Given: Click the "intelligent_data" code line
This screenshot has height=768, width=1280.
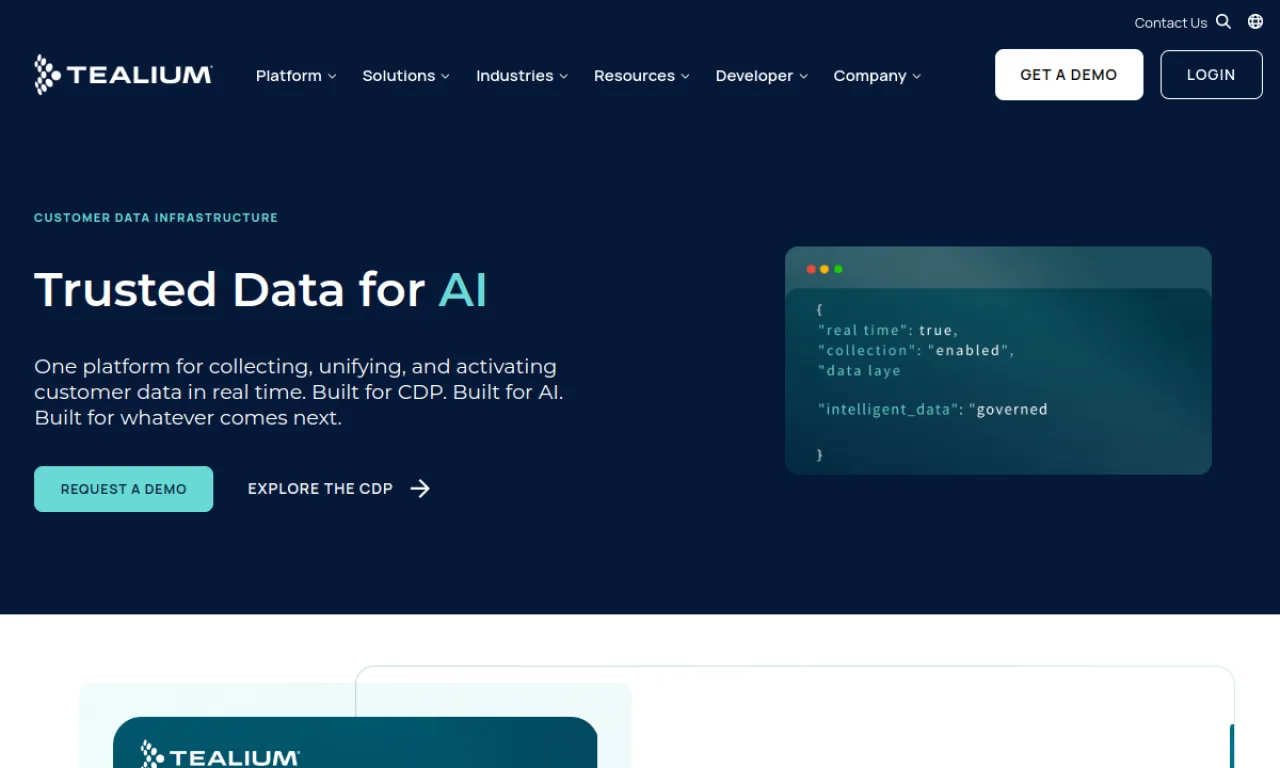Looking at the screenshot, I should coord(933,409).
